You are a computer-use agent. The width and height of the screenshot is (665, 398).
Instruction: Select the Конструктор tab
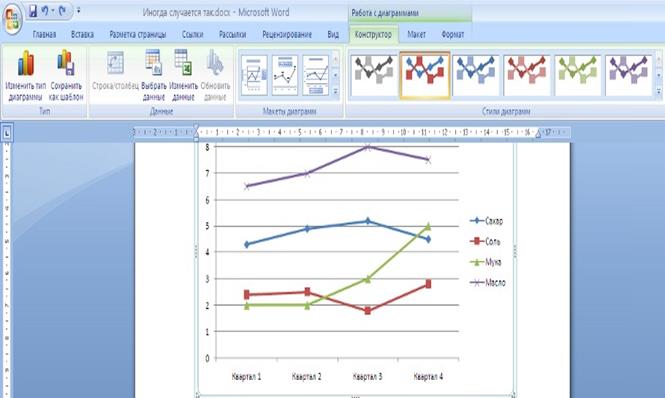pyautogui.click(x=373, y=34)
